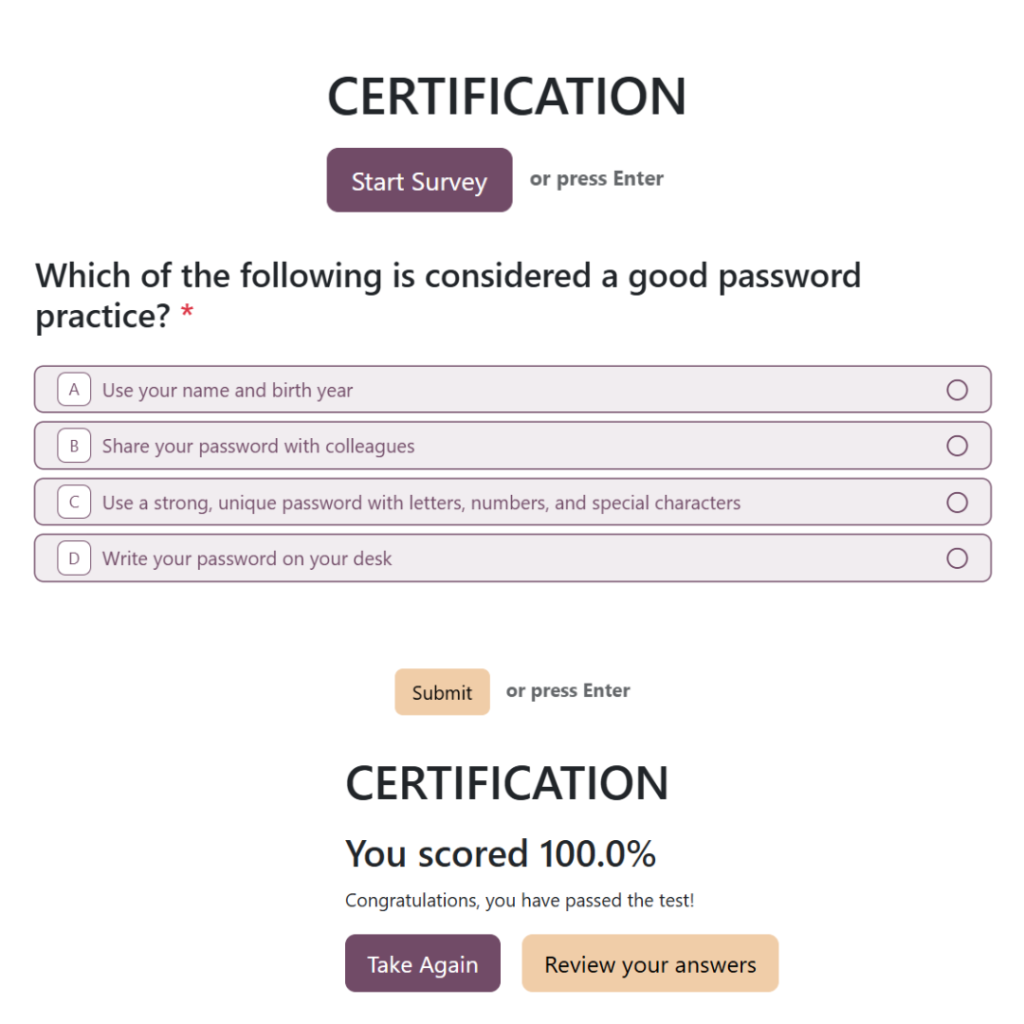Click the letter A key badge
The height and width of the screenshot is (1024, 1024).
coord(74,390)
